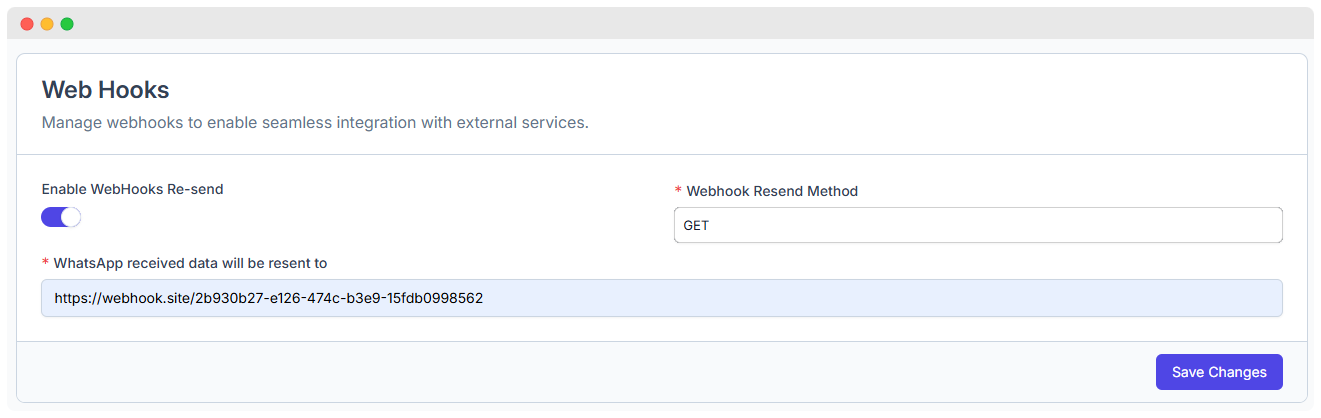Click the red asterisk beside Webhook Resend Method
The width and height of the screenshot is (1321, 418).
[679, 191]
